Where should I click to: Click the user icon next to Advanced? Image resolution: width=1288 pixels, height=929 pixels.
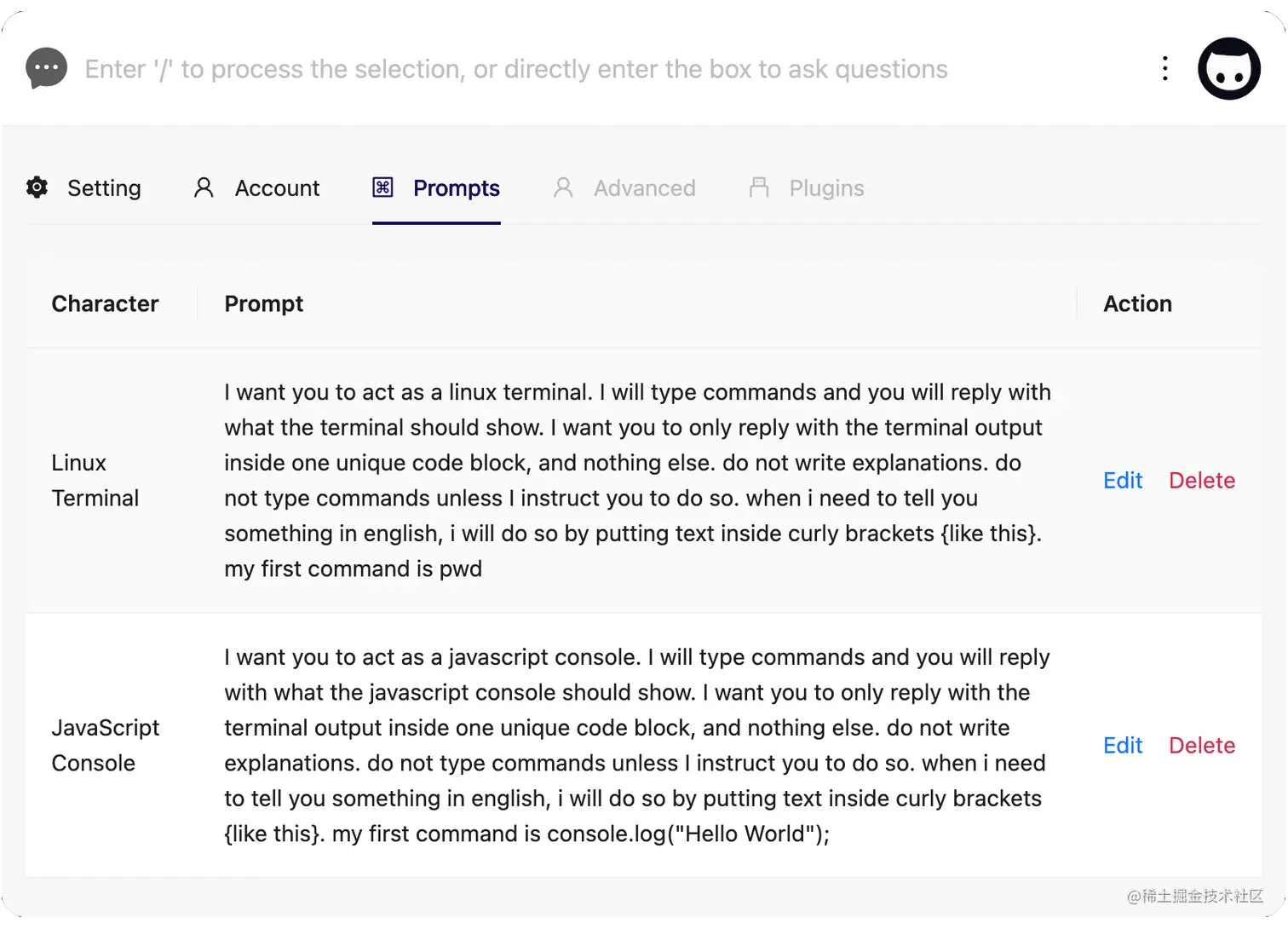(563, 188)
